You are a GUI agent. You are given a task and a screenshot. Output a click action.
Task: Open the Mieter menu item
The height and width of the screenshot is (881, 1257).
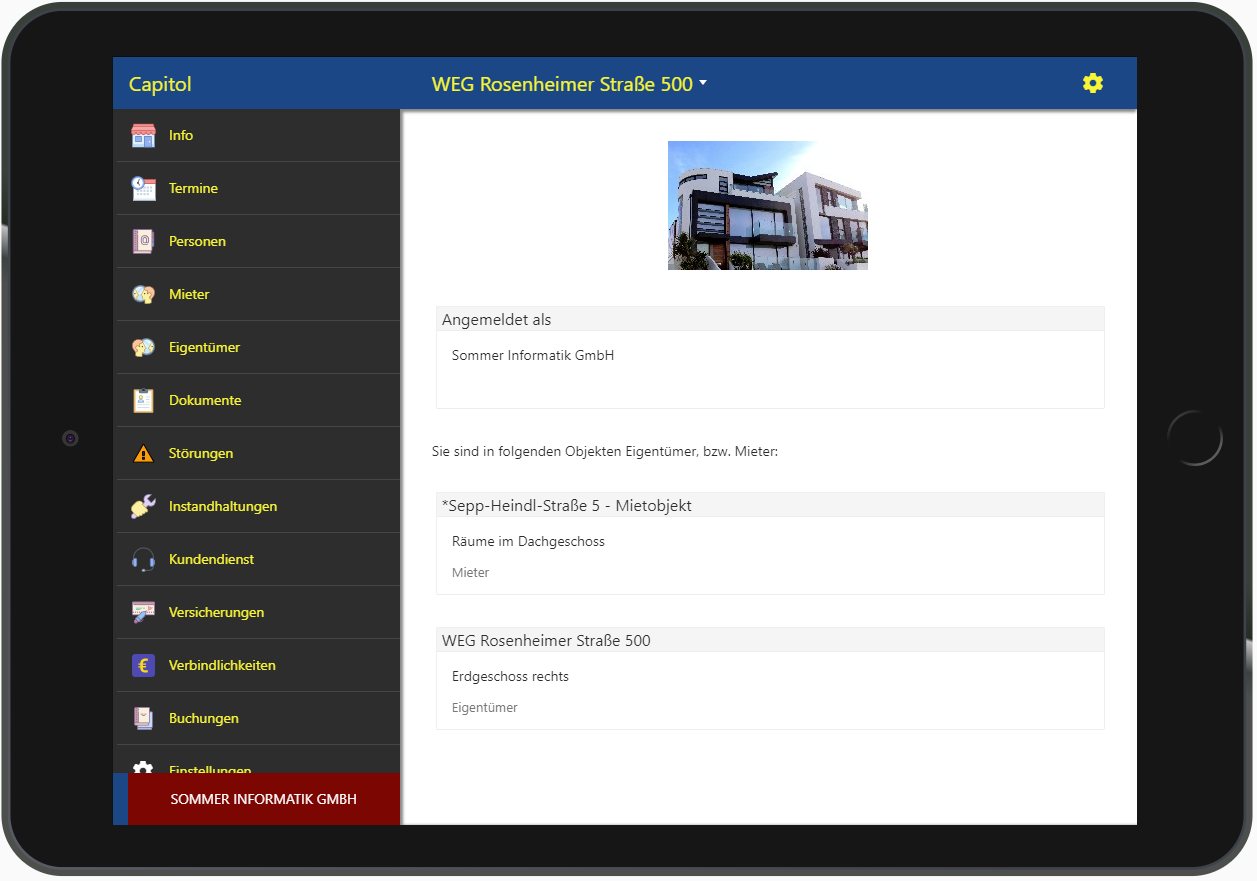tap(189, 295)
